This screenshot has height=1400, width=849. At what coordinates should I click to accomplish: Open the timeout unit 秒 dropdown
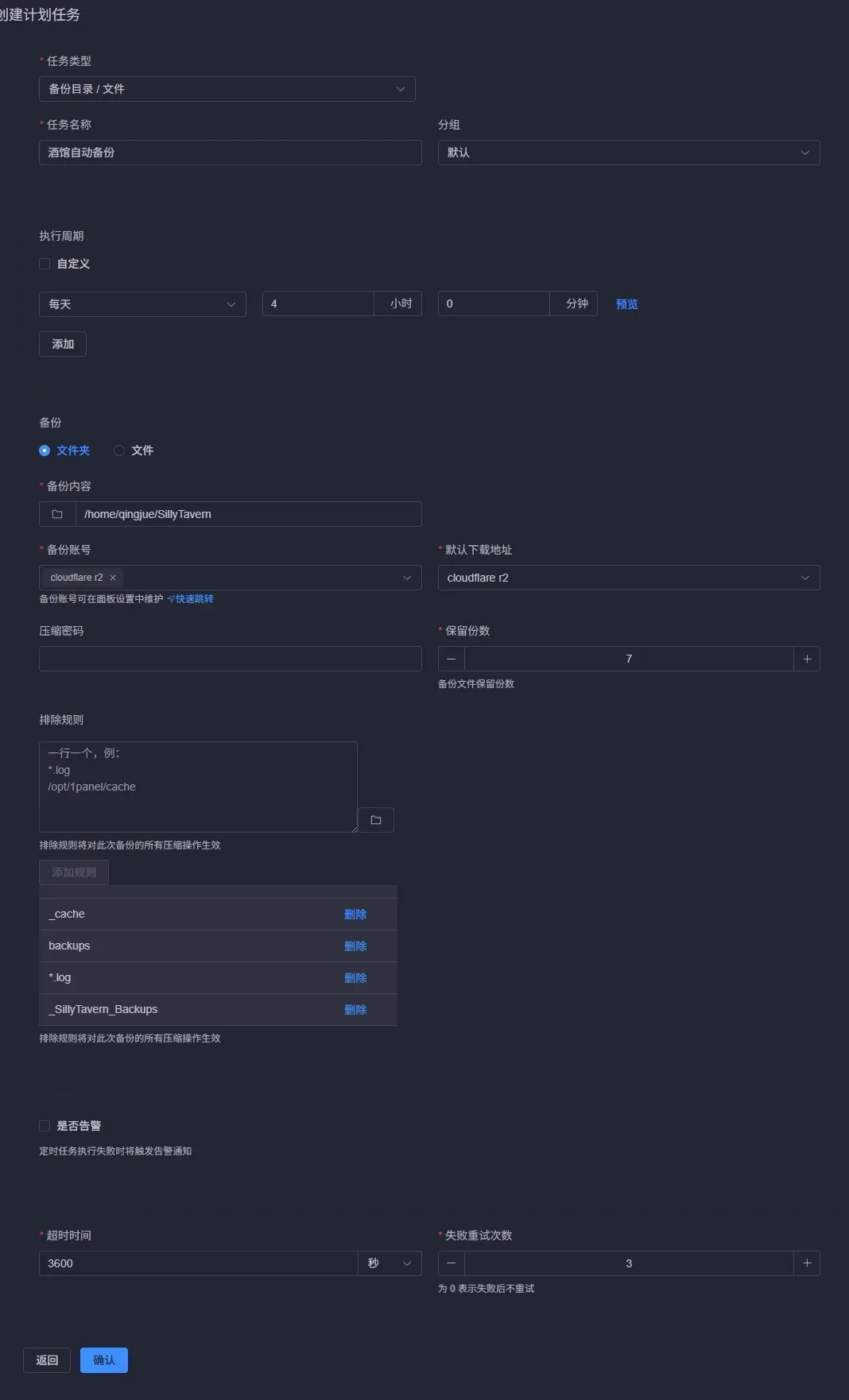point(390,1263)
